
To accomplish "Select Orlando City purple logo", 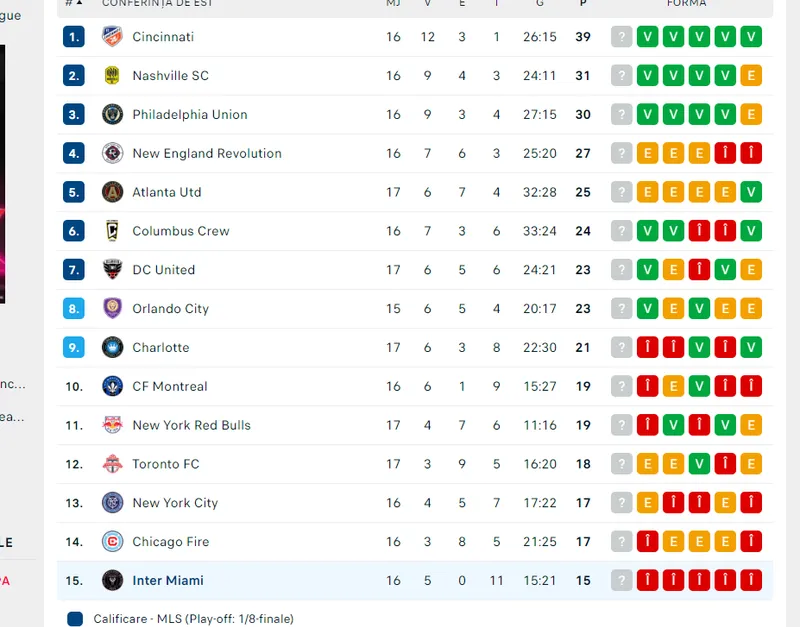I will (x=112, y=308).
